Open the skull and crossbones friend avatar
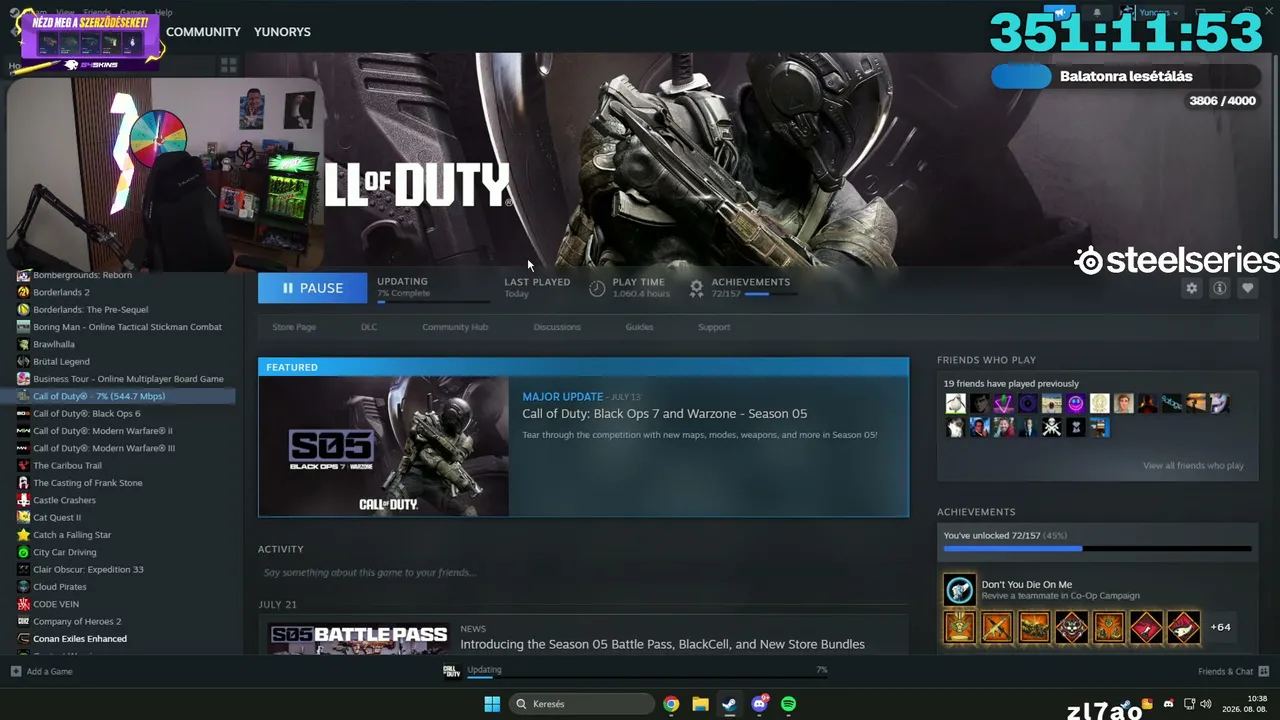Image resolution: width=1280 pixels, height=720 pixels. [x=1051, y=428]
